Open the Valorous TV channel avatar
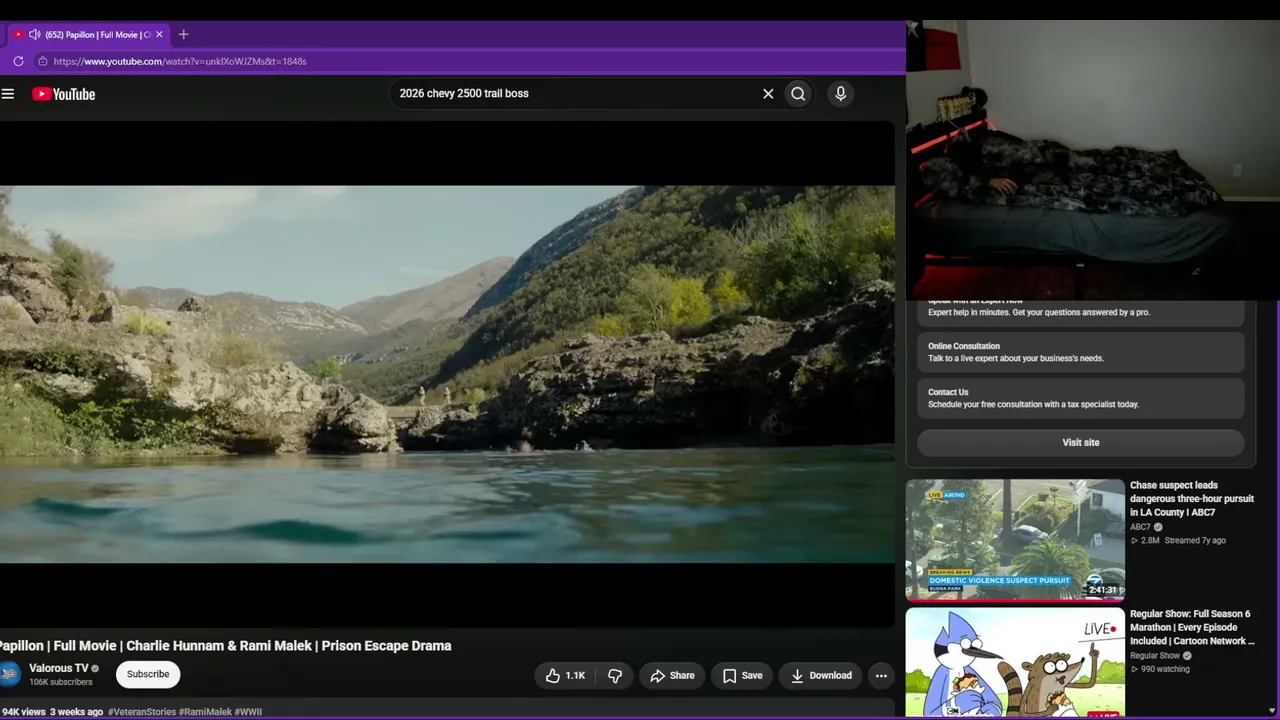Image resolution: width=1280 pixels, height=720 pixels. (x=9, y=674)
